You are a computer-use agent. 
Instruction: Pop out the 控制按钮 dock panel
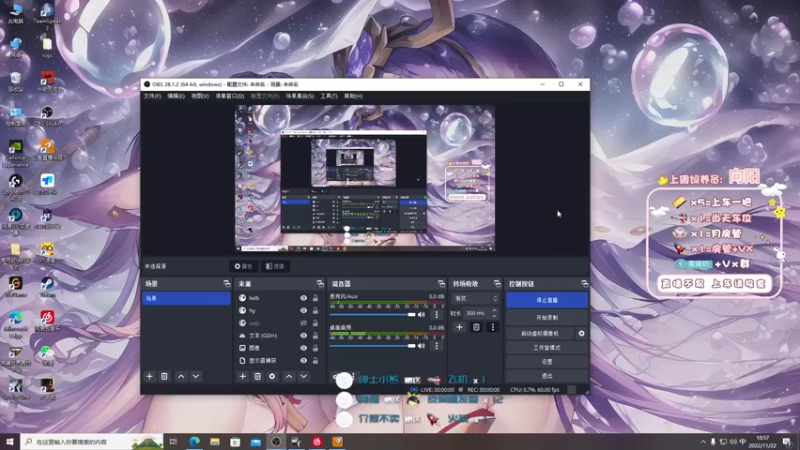pos(585,284)
